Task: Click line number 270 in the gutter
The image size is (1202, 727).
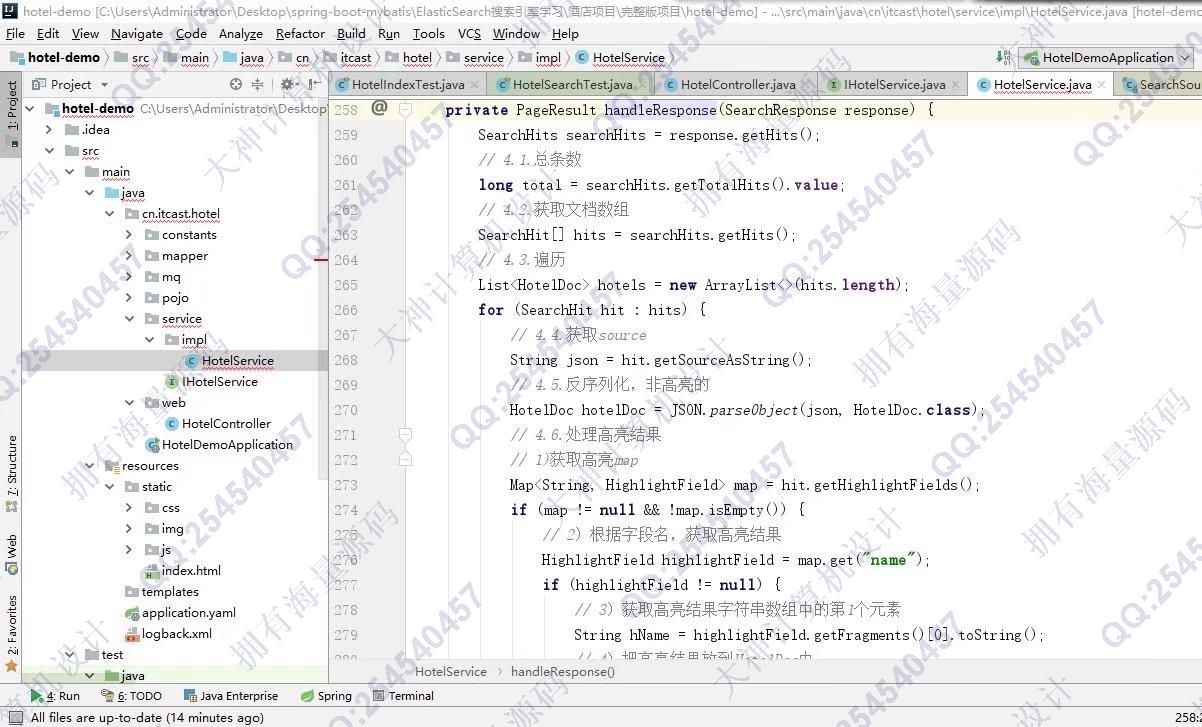Action: pos(346,410)
